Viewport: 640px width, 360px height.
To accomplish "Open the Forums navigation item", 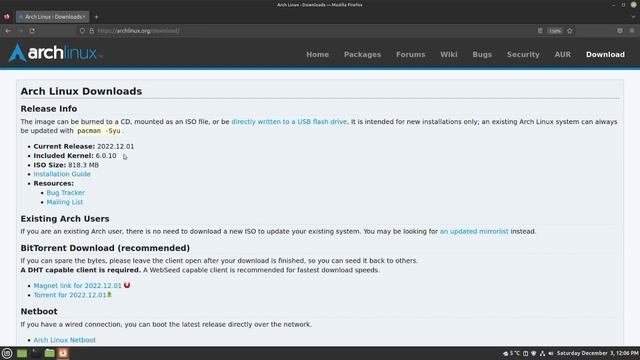I will click(x=411, y=54).
